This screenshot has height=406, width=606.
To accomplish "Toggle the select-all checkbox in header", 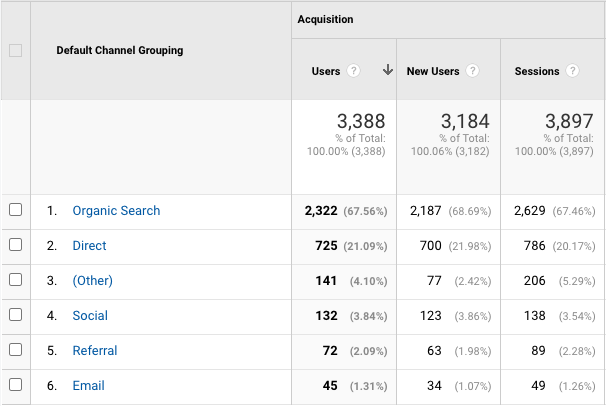I will 15,51.
